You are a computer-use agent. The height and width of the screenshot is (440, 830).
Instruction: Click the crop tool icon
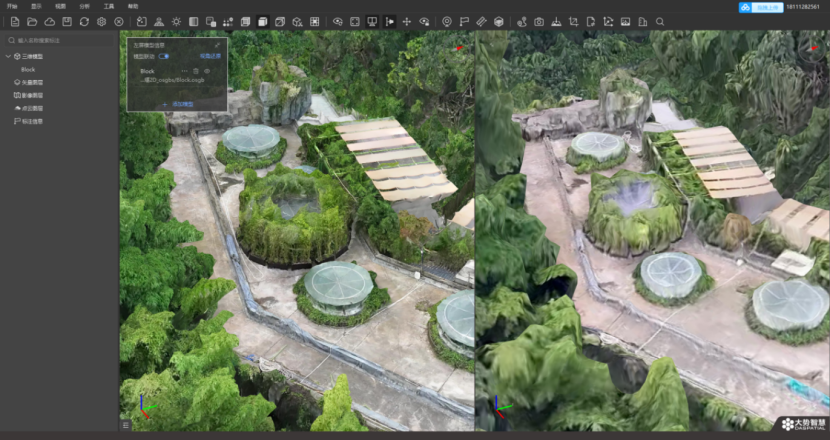[x=573, y=21]
